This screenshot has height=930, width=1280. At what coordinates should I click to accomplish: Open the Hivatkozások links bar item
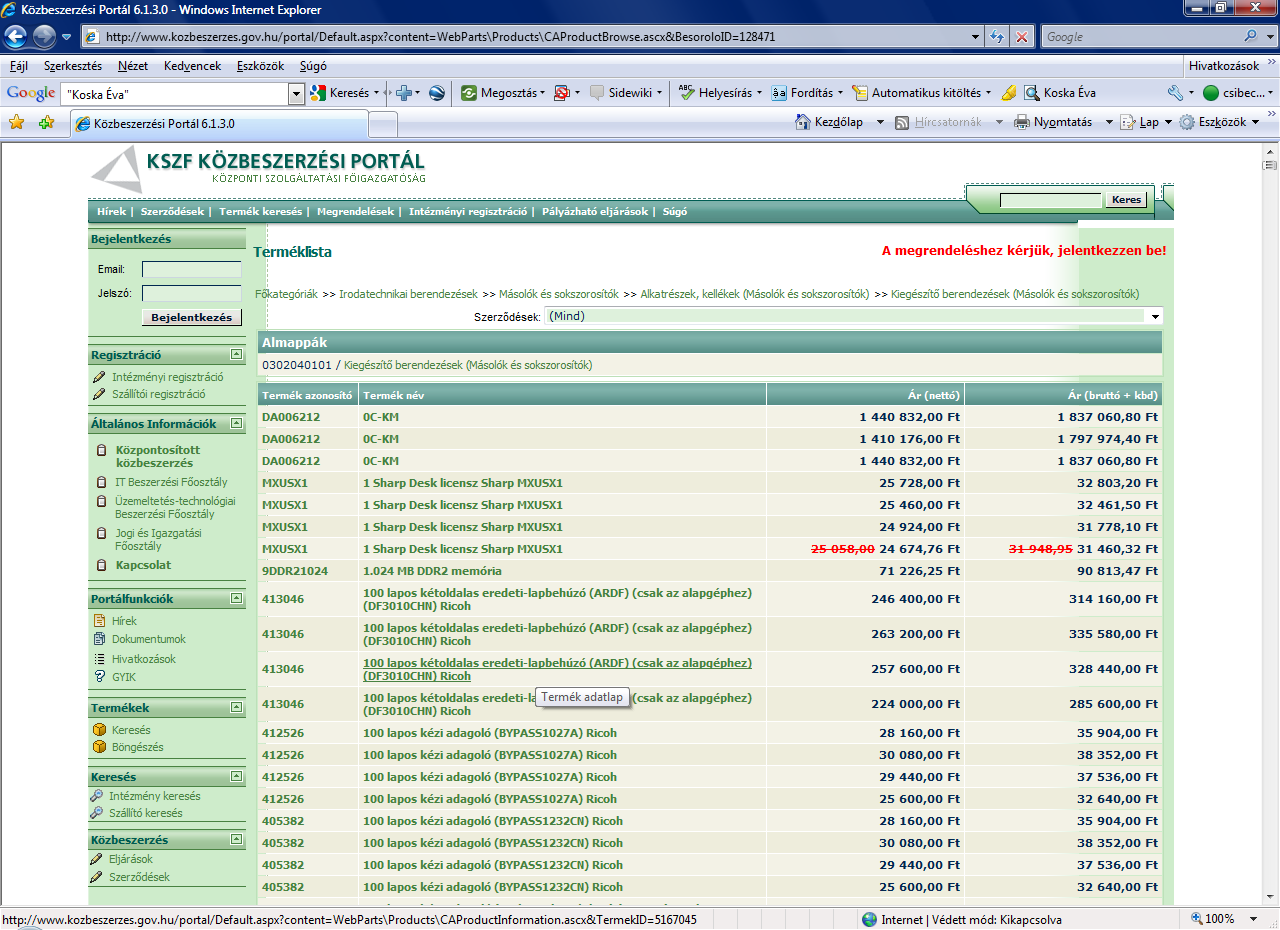[1224, 66]
